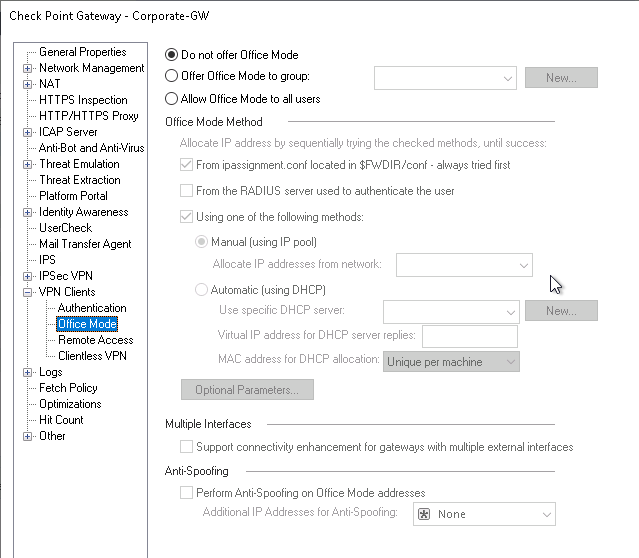Expand Identity Awareness tree node
Image resolution: width=639 pixels, height=558 pixels.
pyautogui.click(x=27, y=212)
